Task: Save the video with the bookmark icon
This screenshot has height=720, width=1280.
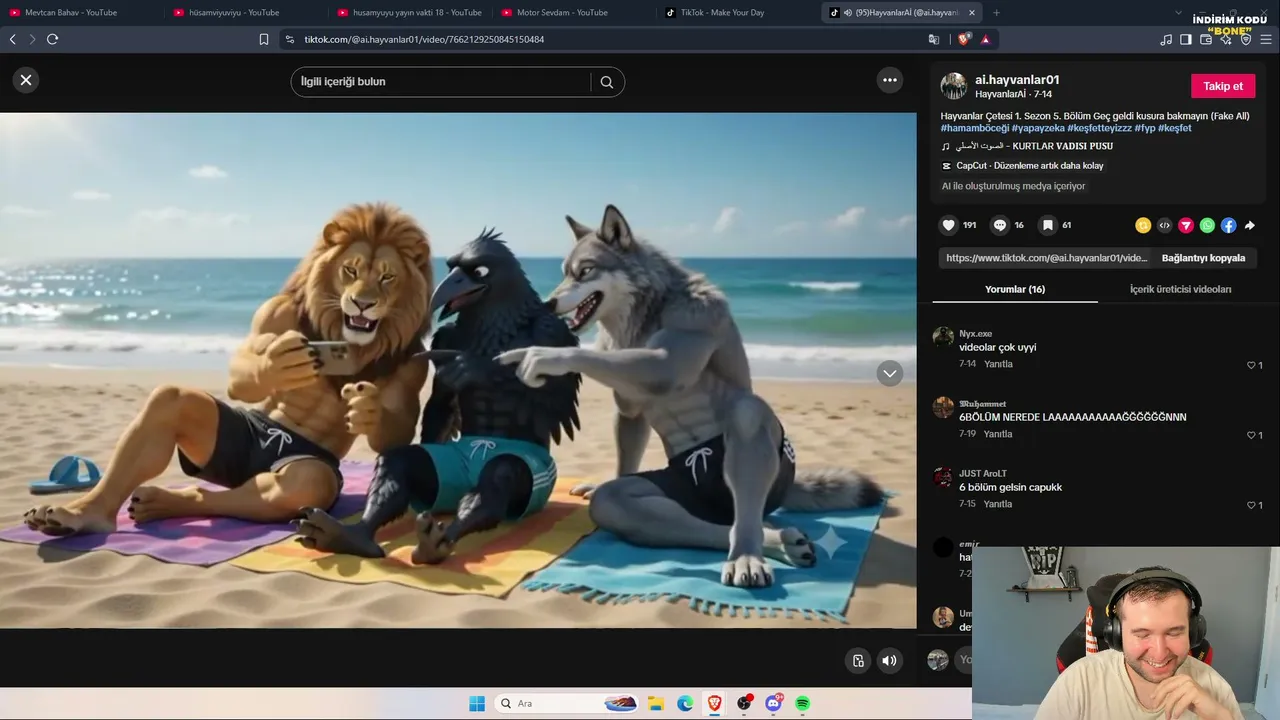Action: (1047, 225)
